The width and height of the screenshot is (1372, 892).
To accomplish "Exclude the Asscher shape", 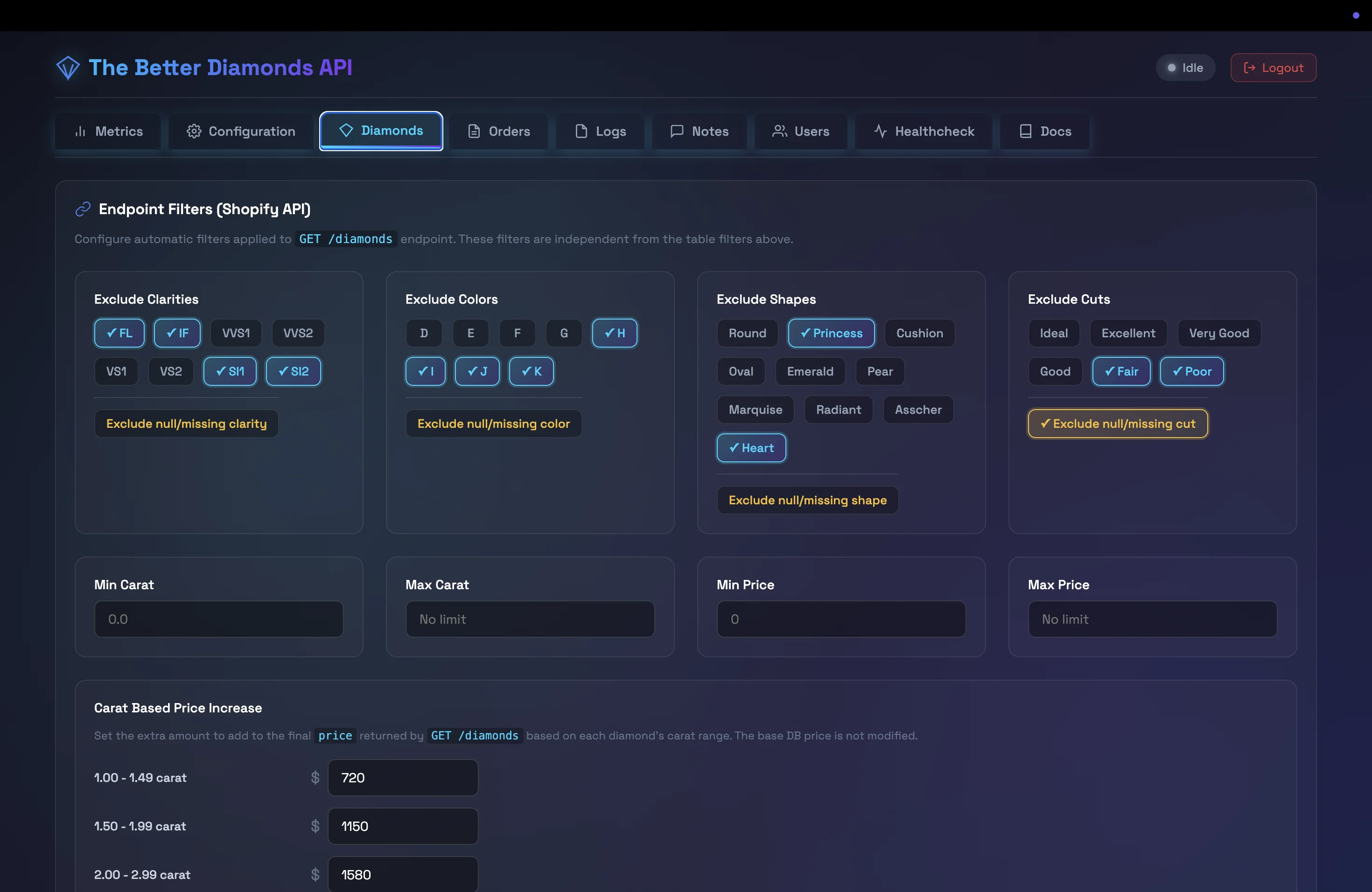I will 918,410.
